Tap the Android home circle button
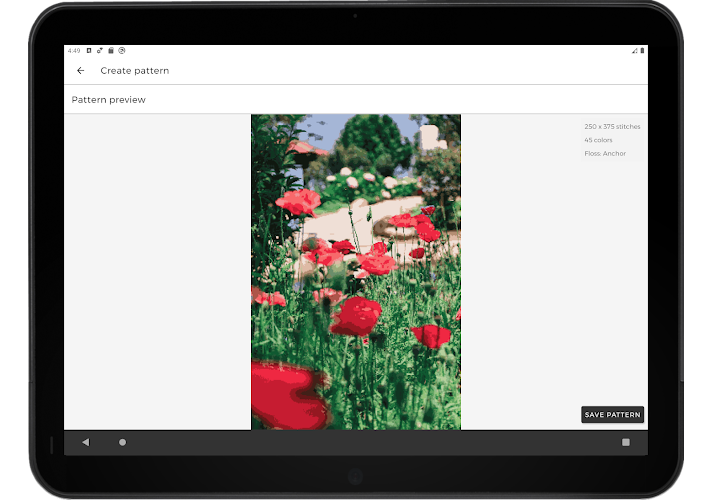The image size is (712, 500). [123, 442]
